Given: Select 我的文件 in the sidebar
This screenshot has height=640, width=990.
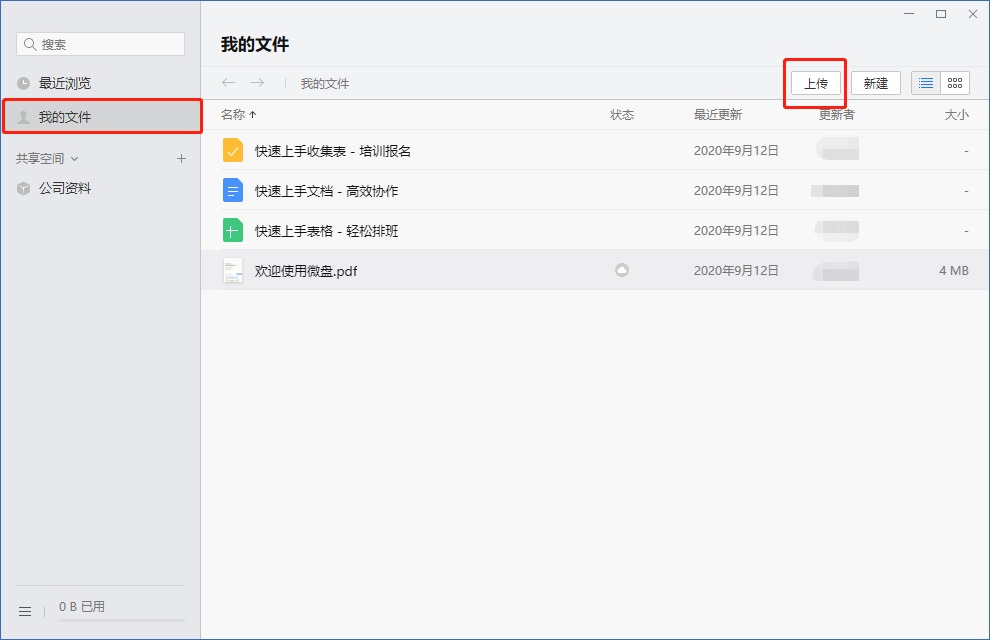Looking at the screenshot, I should coord(65,117).
